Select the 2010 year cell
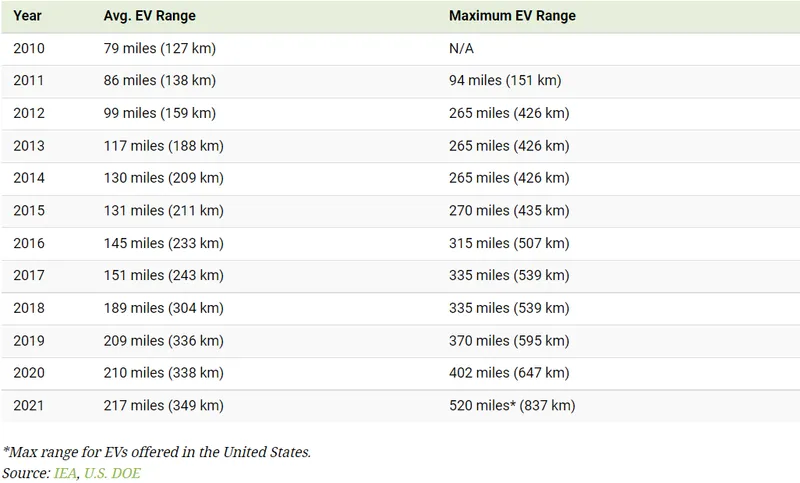This screenshot has width=800, height=483. (29, 48)
